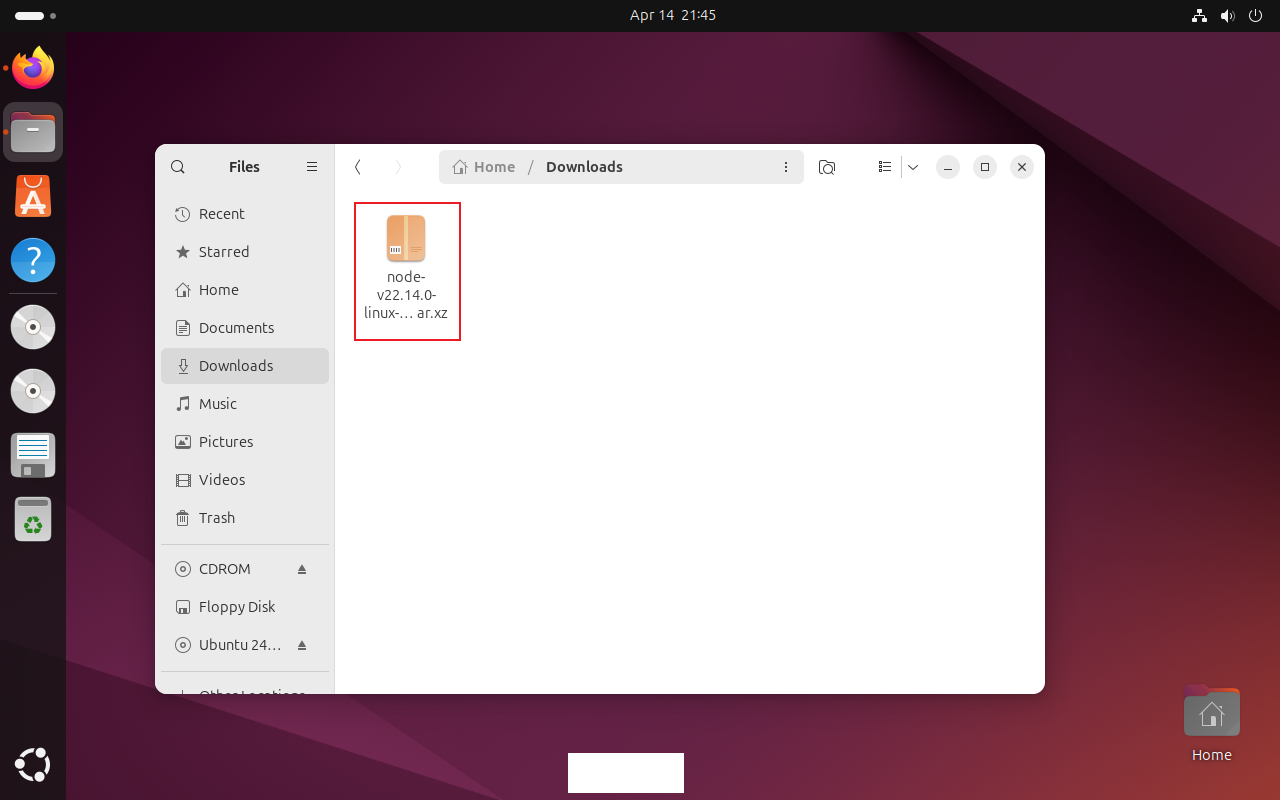
Task: Eject the CDROM drive
Action: tap(302, 568)
